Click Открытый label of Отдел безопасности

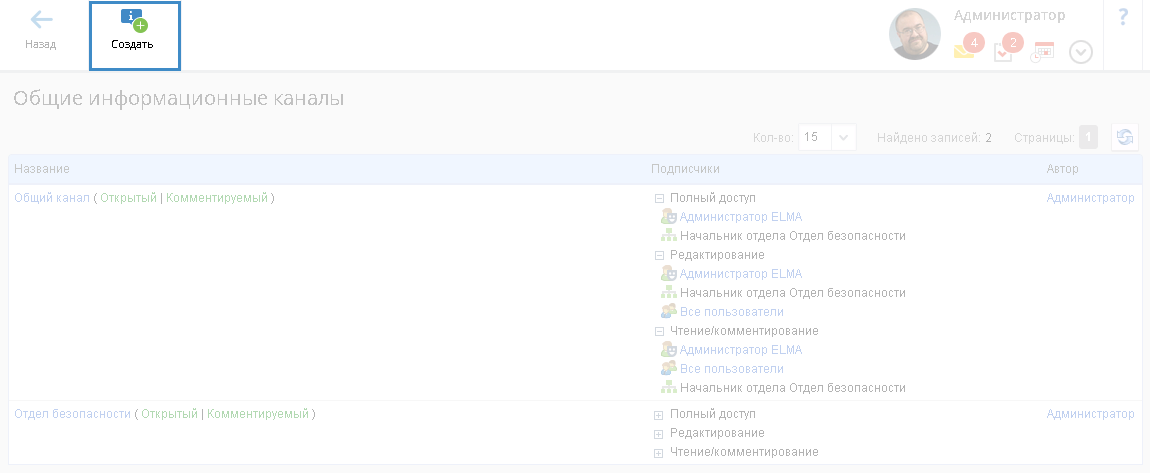pyautogui.click(x=169, y=414)
